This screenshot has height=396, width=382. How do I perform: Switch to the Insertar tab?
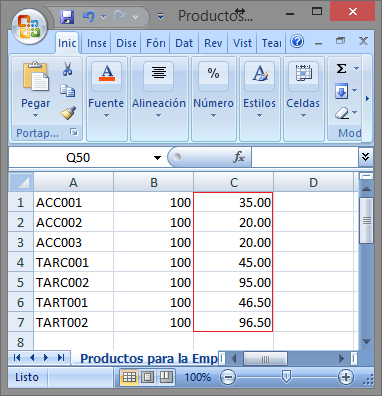pyautogui.click(x=97, y=43)
